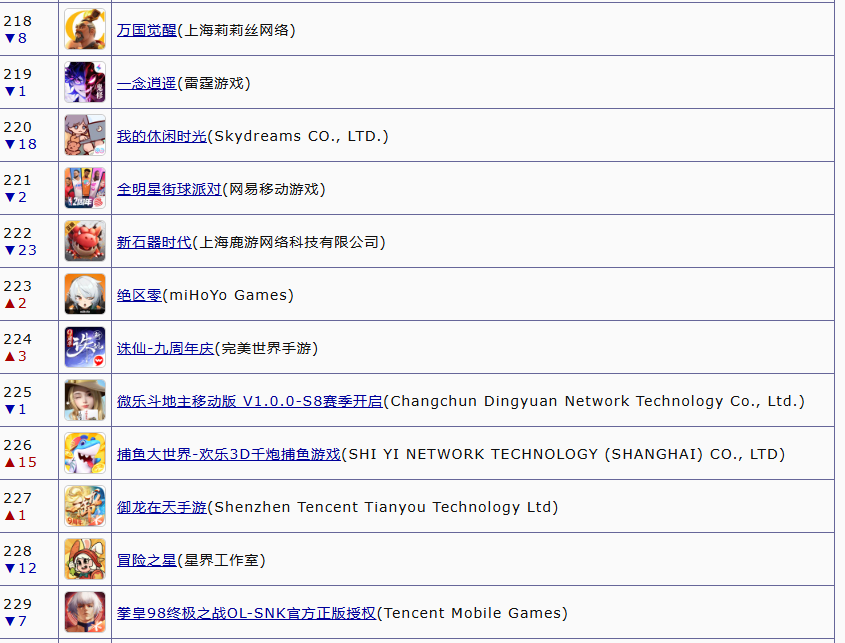Click publisher text (miHoYo Games)

(228, 295)
